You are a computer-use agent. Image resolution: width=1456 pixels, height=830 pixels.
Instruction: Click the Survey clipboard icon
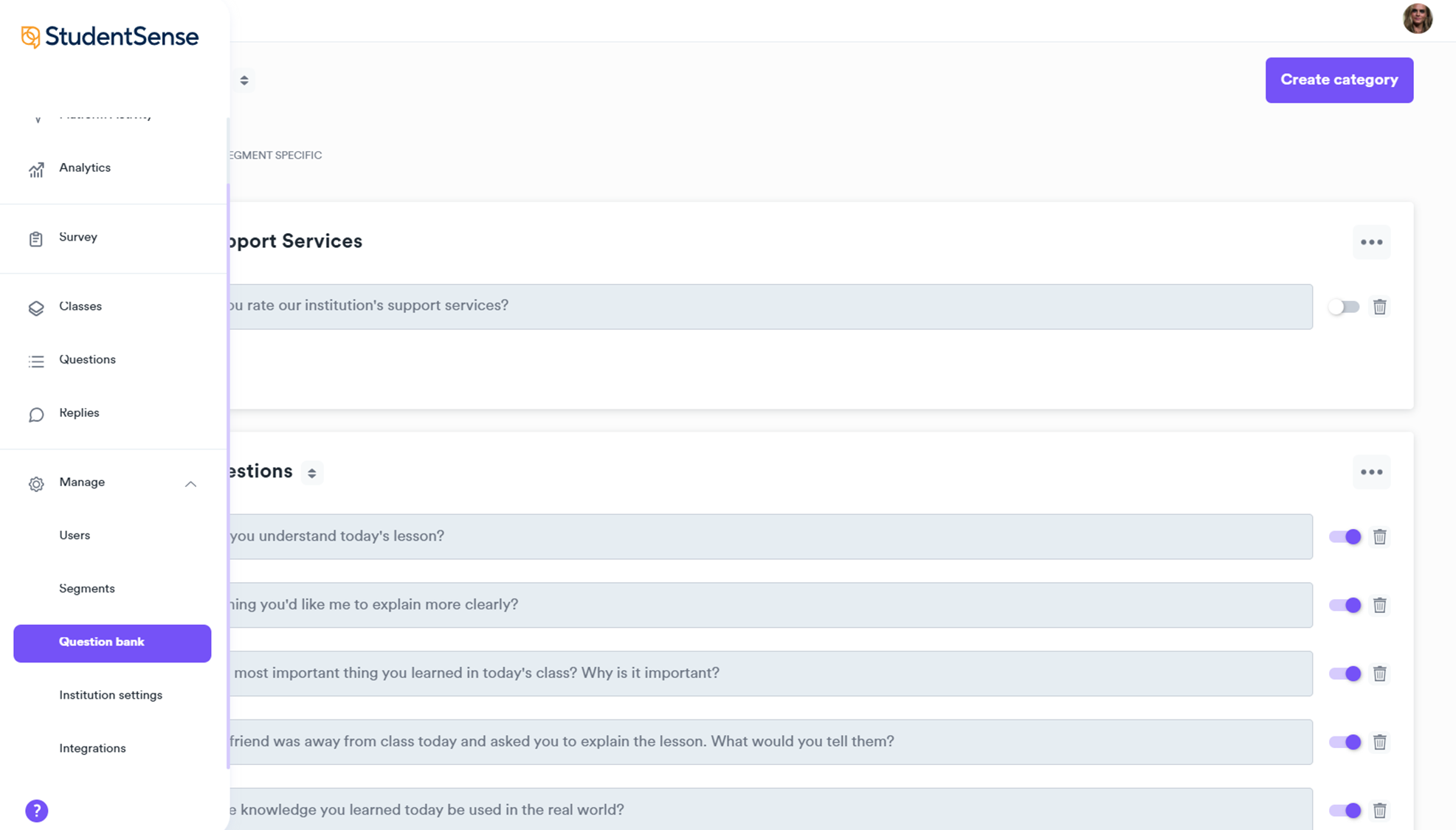point(36,239)
